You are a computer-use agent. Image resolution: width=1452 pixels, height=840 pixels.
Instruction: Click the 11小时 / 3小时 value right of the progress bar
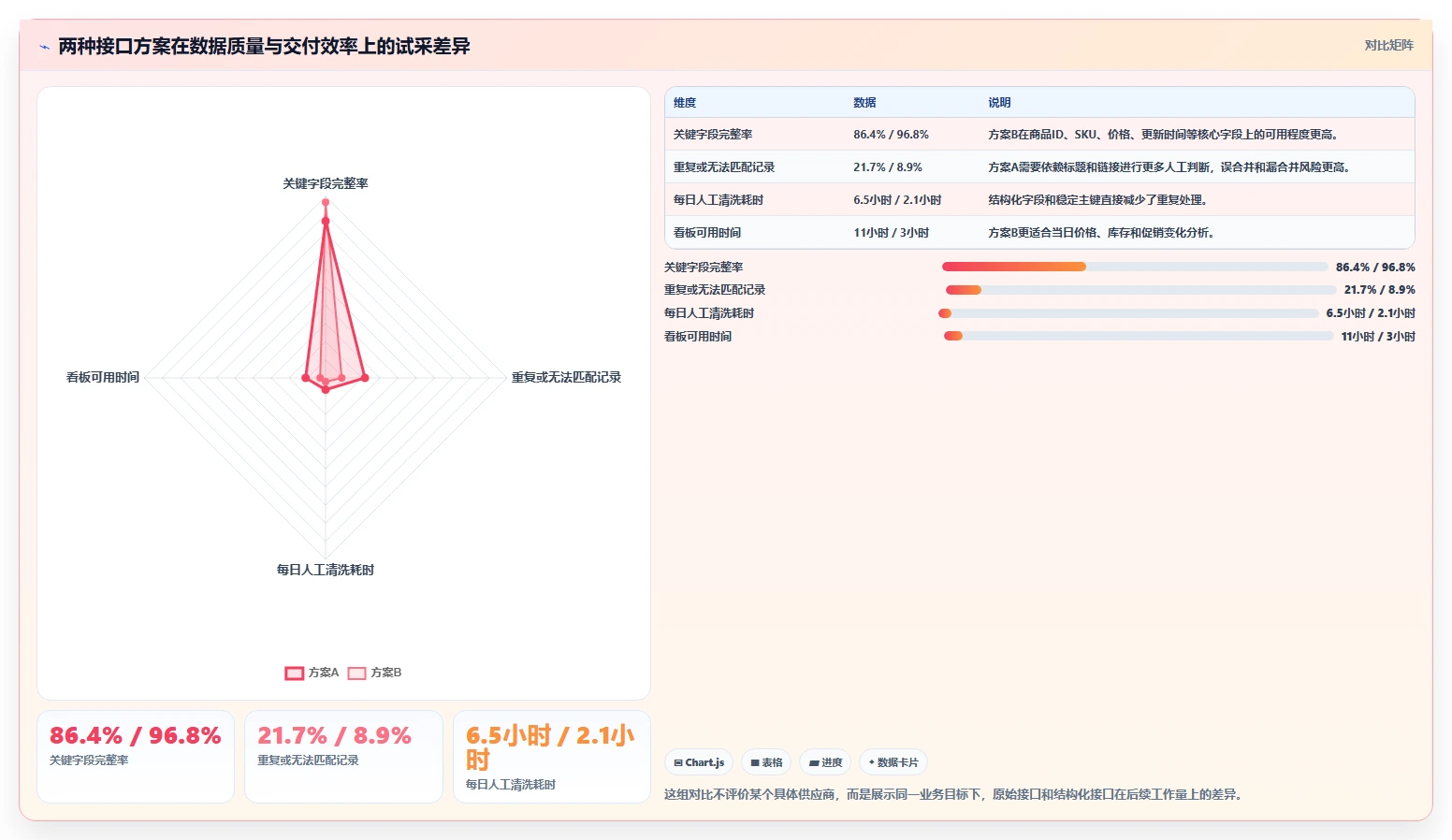[x=1378, y=337]
